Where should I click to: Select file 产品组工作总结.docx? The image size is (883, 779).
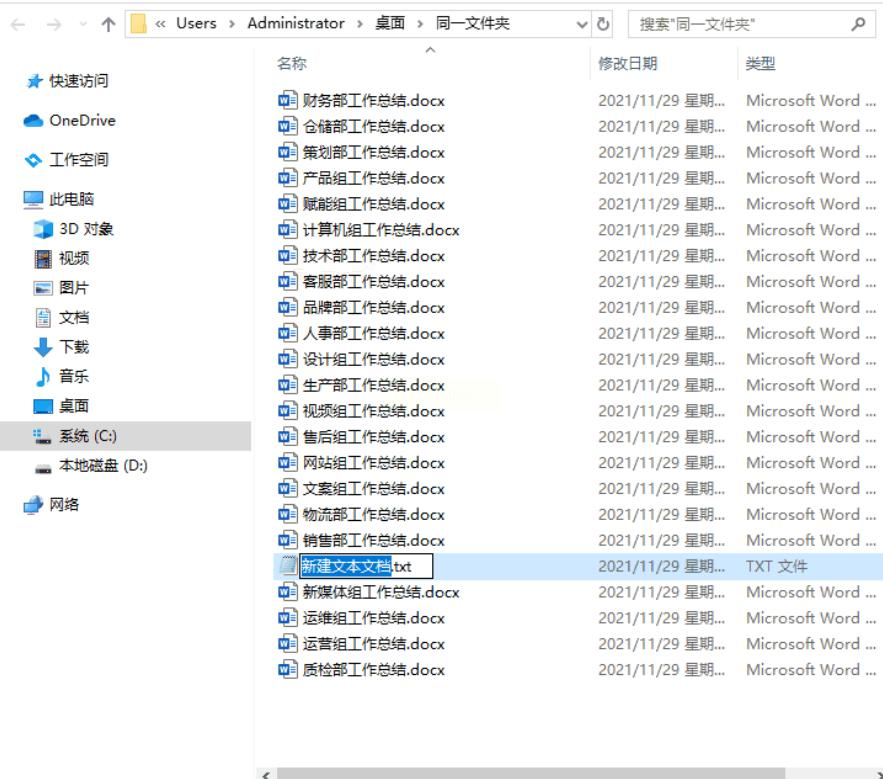tap(373, 179)
